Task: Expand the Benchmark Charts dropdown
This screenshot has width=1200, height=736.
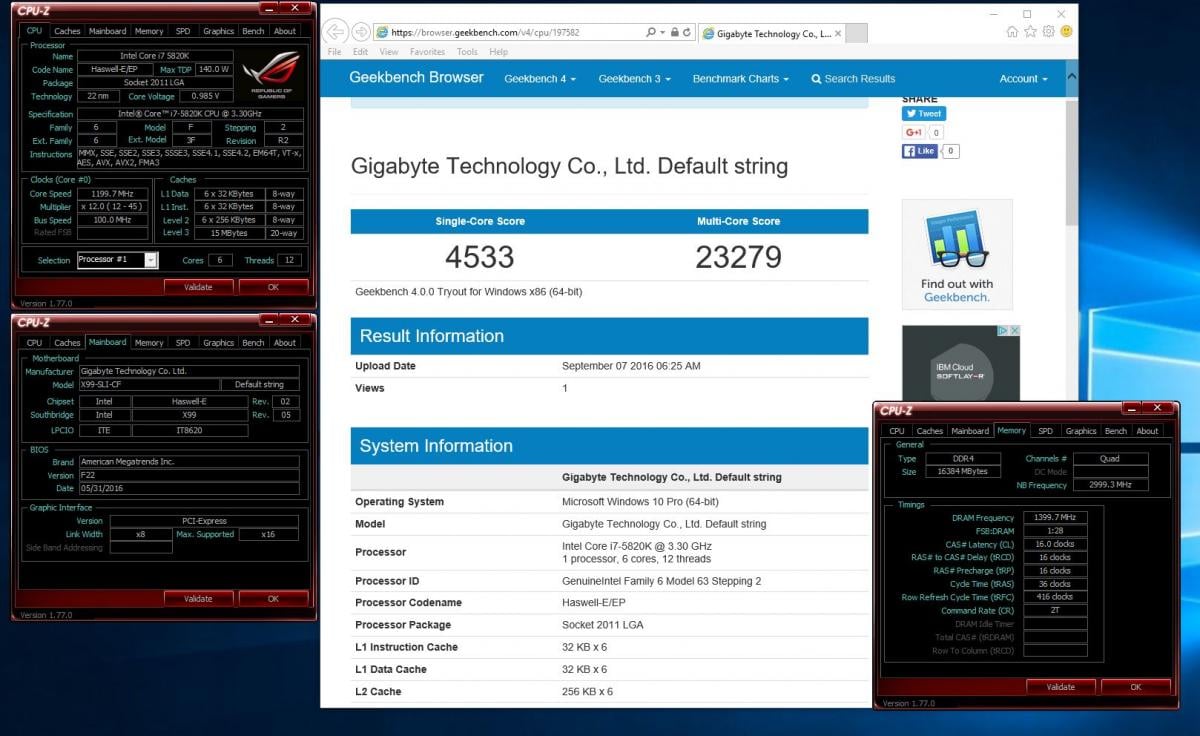Action: tap(740, 79)
